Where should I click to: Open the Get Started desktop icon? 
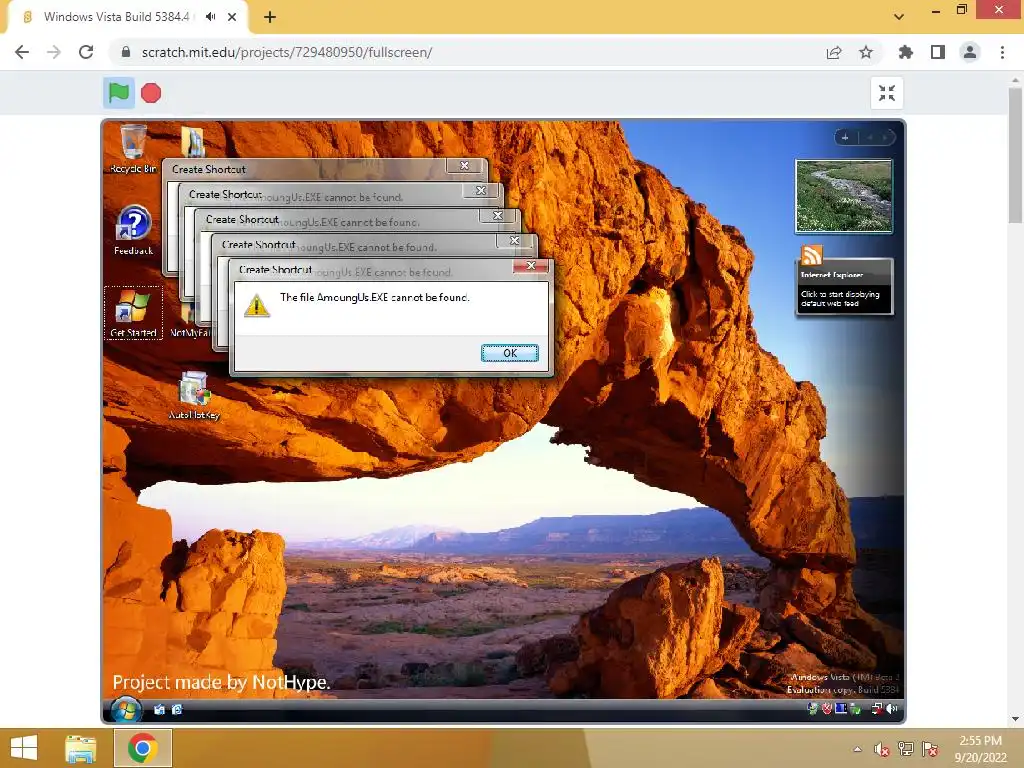pos(133,313)
